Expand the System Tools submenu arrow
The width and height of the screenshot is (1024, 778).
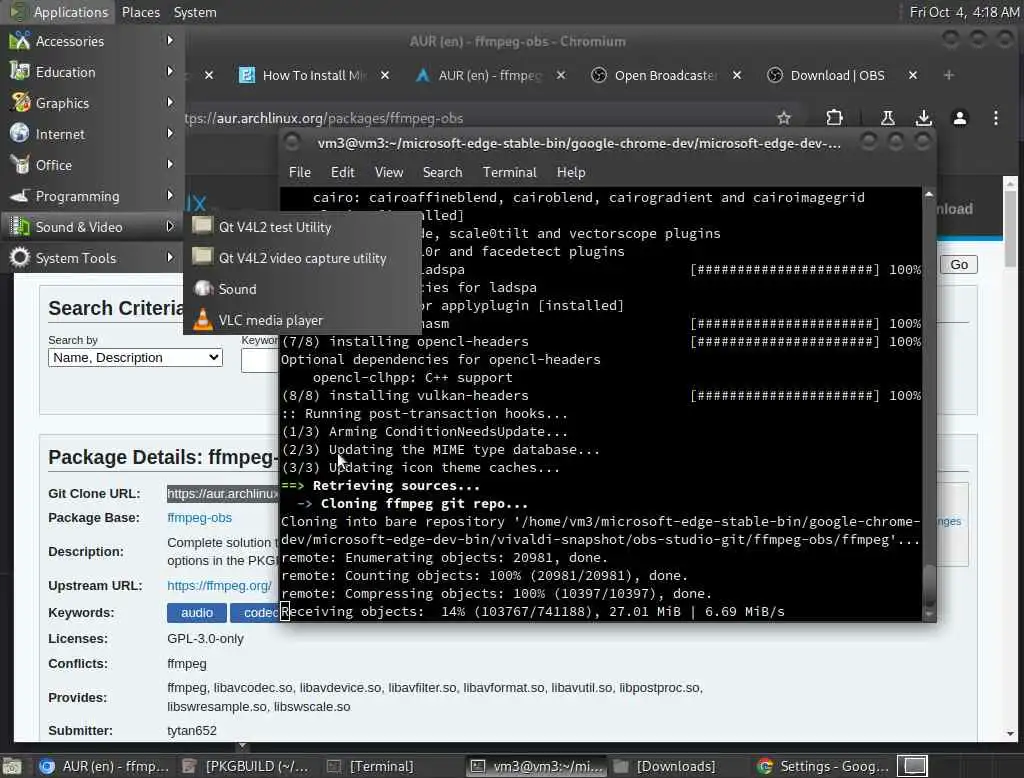coord(170,257)
